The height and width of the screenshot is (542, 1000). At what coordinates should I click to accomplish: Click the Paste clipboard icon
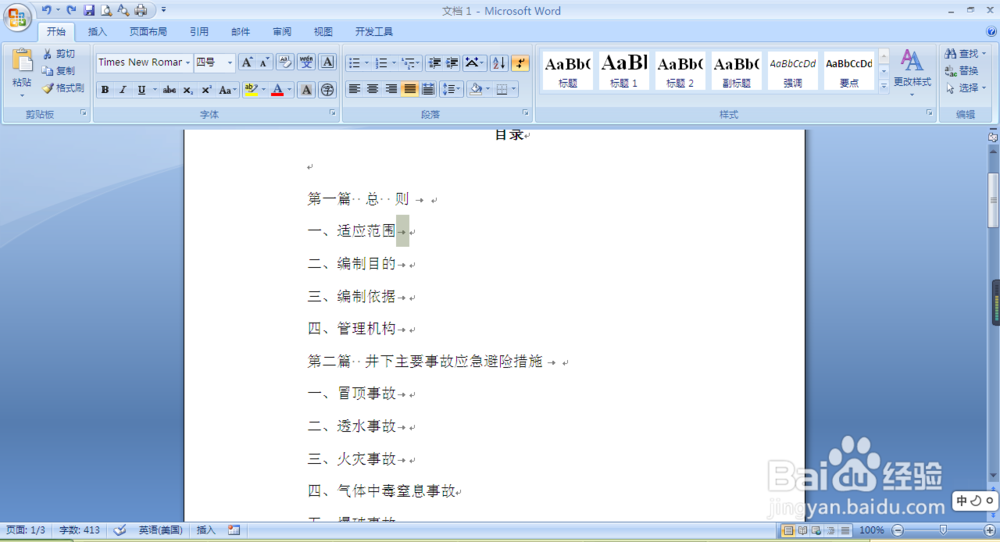(x=22, y=61)
